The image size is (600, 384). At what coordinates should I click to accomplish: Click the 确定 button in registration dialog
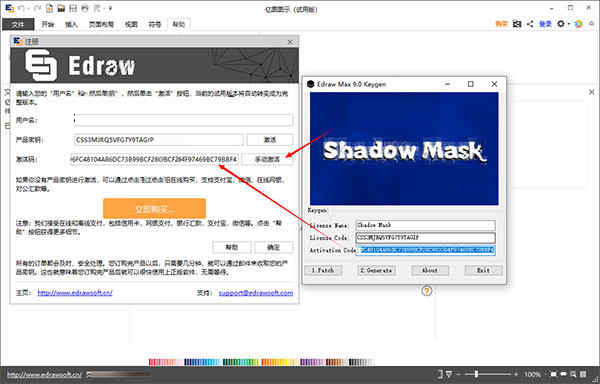(274, 247)
